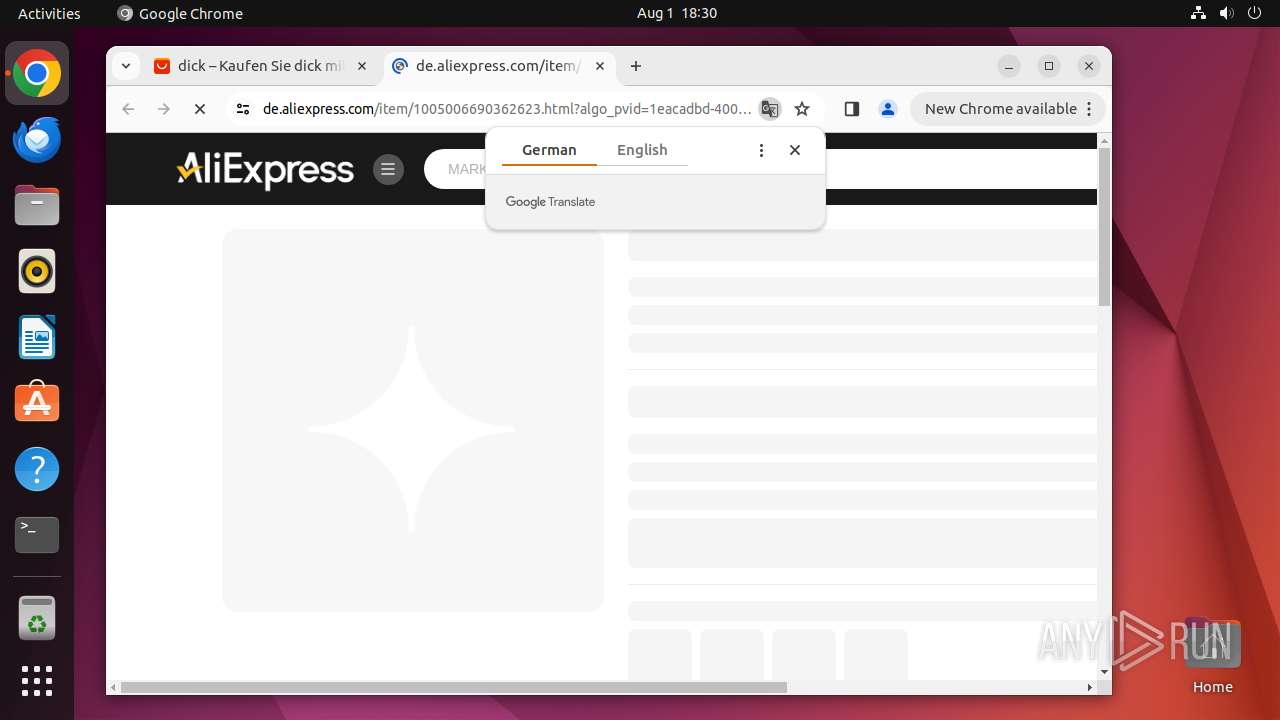Minimize the Chrome window
The height and width of the screenshot is (720, 1280).
coord(1009,66)
